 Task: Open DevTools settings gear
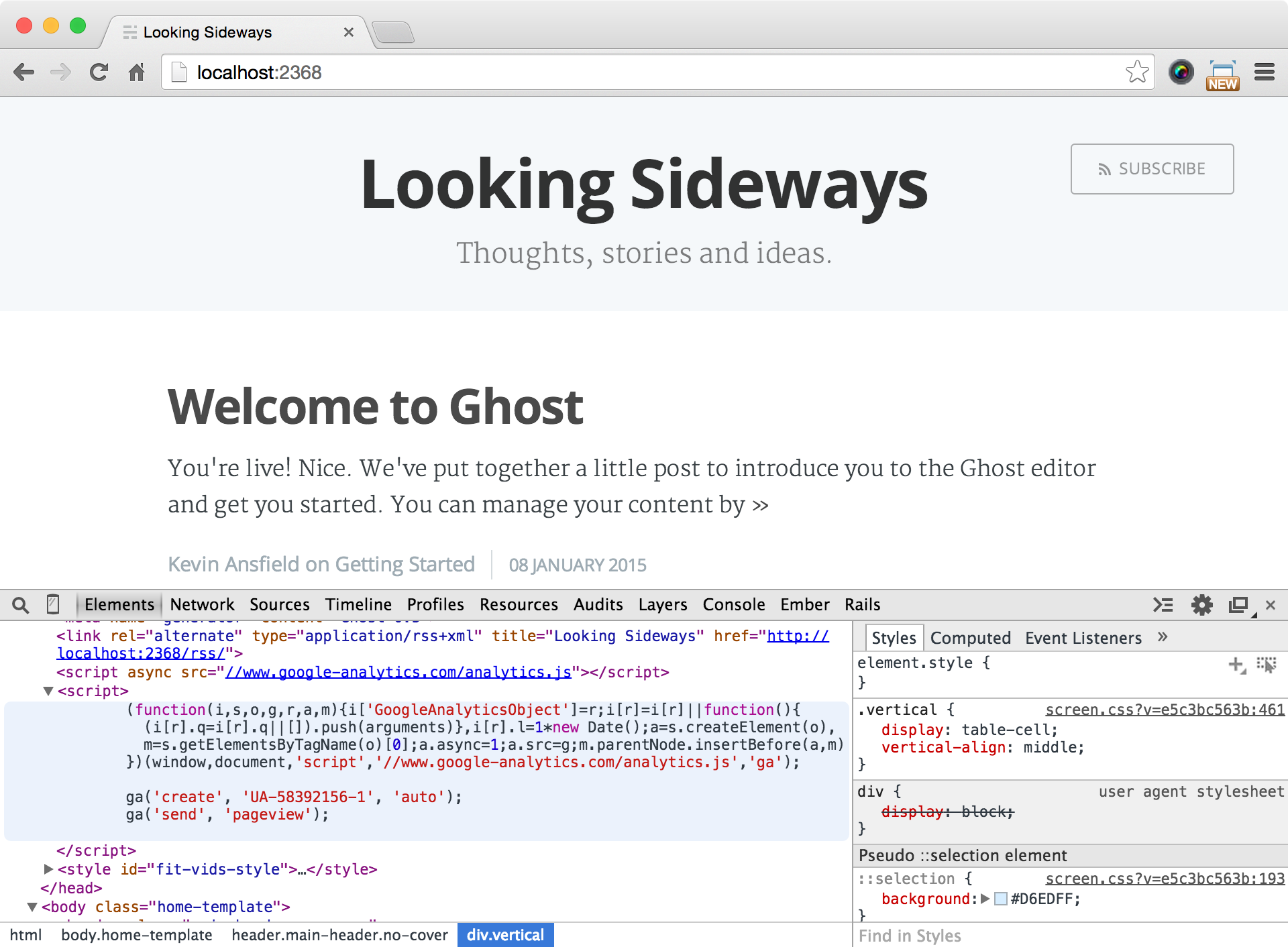click(x=1201, y=605)
